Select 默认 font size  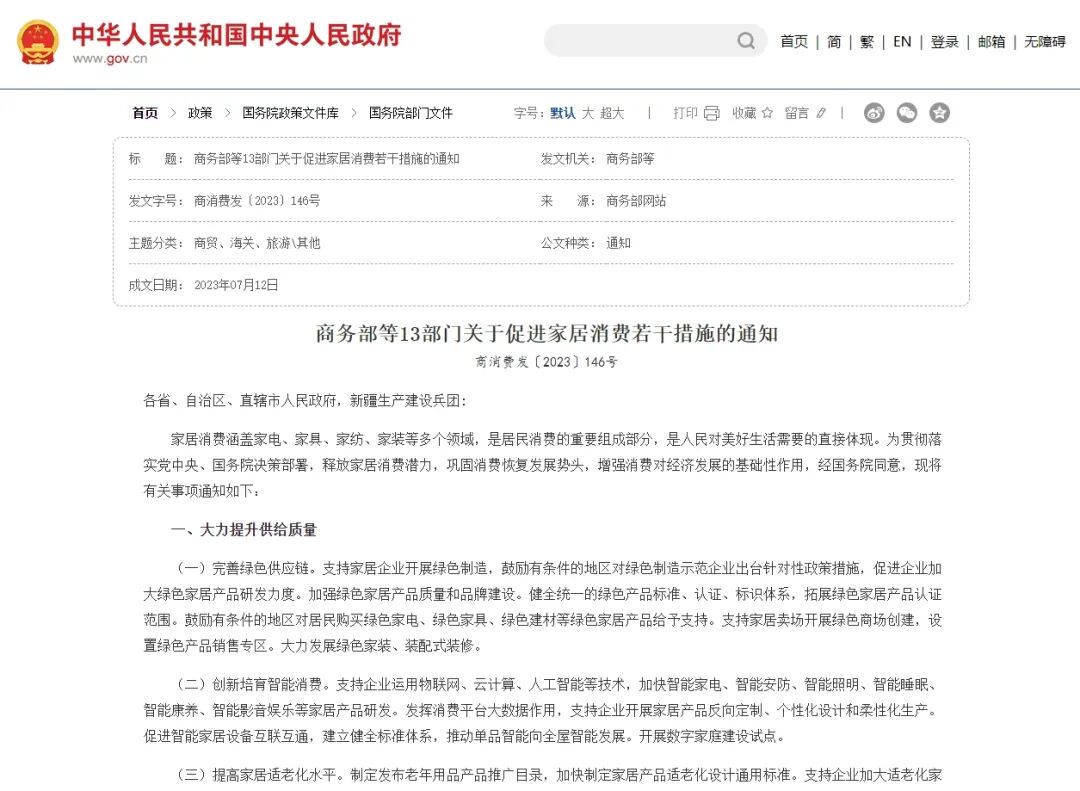tap(563, 113)
